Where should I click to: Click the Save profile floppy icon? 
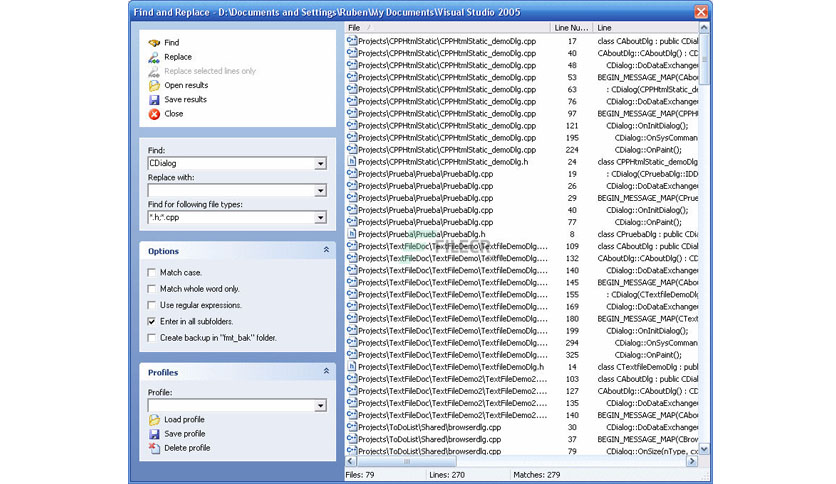click(154, 434)
